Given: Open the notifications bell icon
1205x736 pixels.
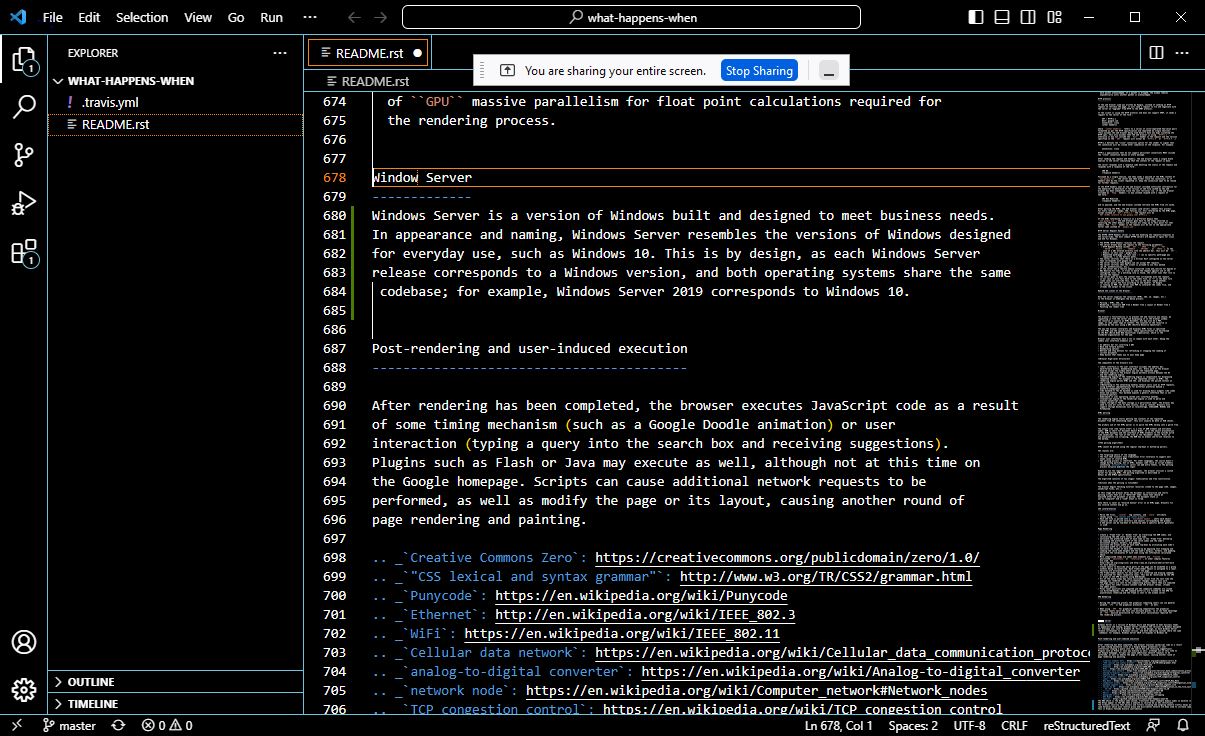Looking at the screenshot, I should click(x=1185, y=726).
